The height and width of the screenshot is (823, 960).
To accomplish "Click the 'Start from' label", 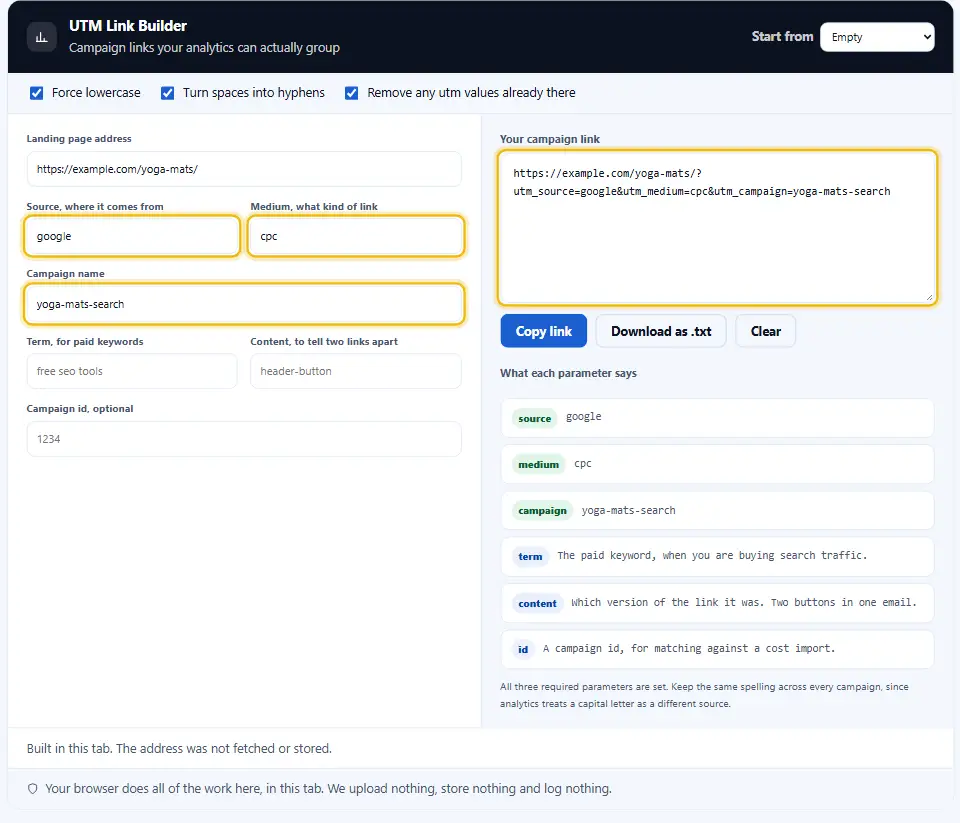I will (x=782, y=37).
